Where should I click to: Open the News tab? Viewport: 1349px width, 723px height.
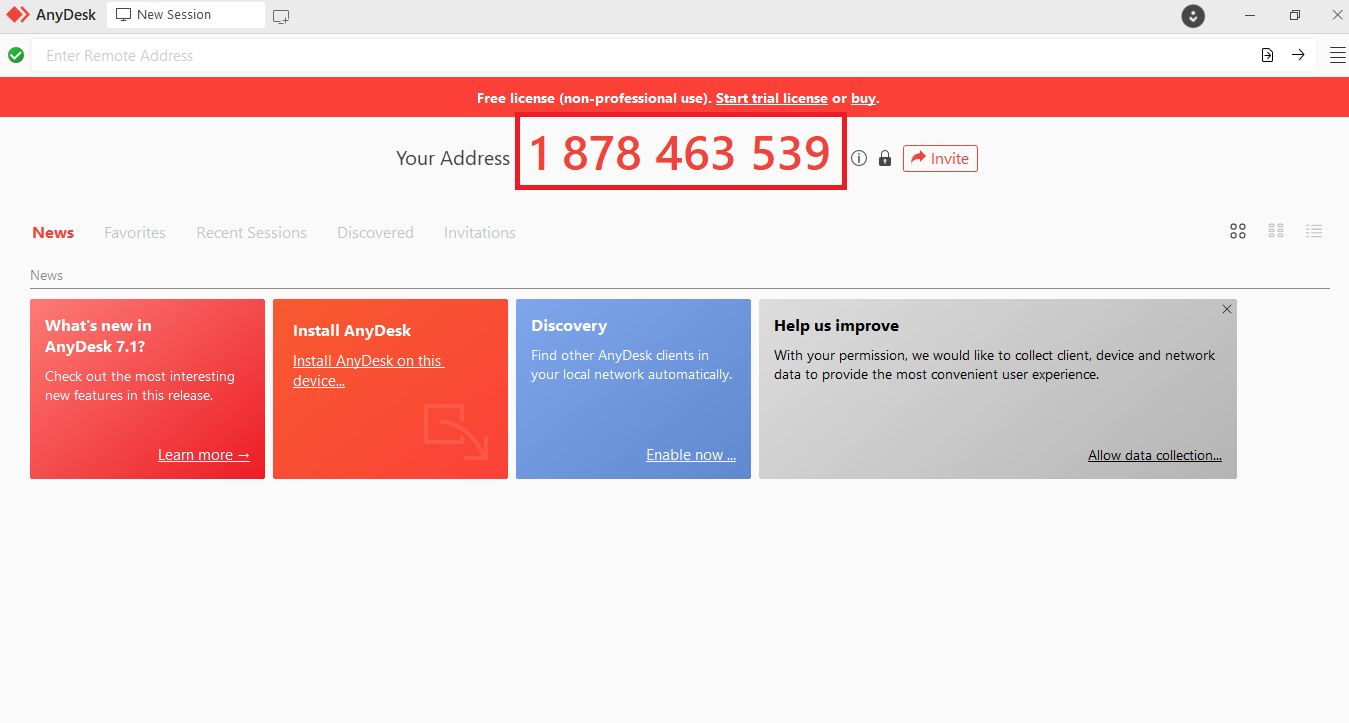(x=53, y=232)
